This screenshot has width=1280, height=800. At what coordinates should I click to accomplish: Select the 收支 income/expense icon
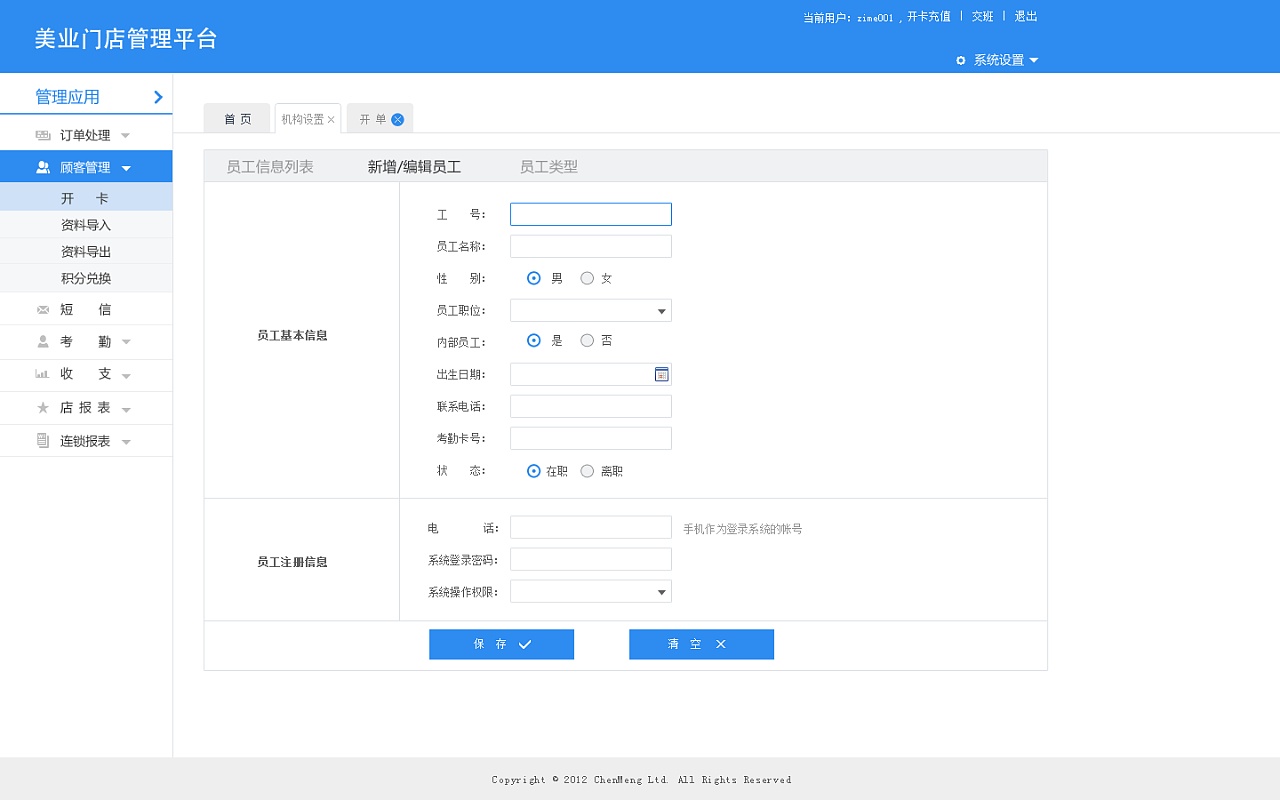coord(41,375)
